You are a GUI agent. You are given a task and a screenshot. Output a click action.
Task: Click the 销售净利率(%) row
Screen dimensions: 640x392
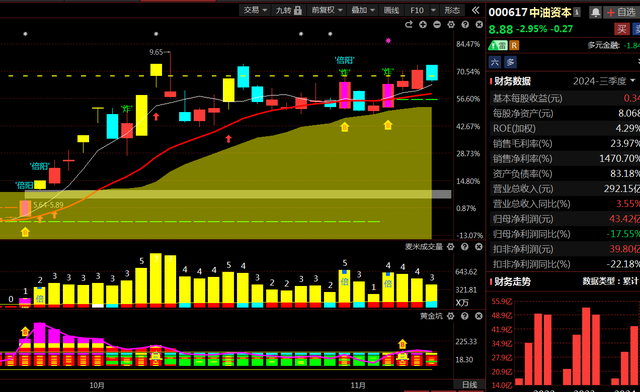click(x=564, y=158)
